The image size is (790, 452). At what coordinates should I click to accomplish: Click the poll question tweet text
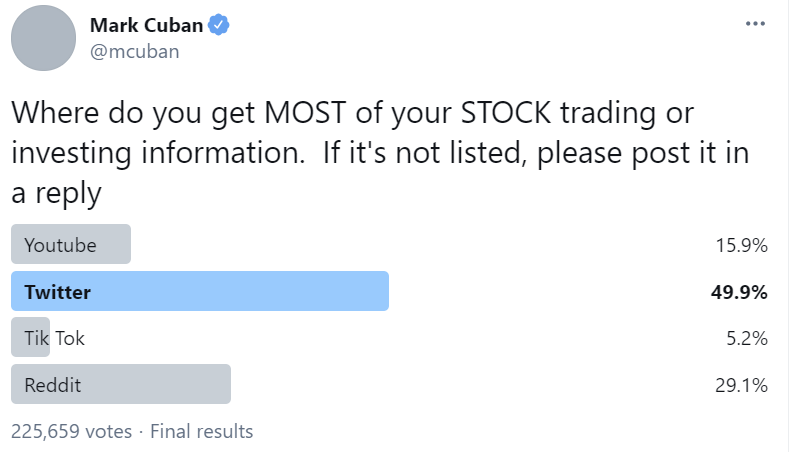point(380,154)
